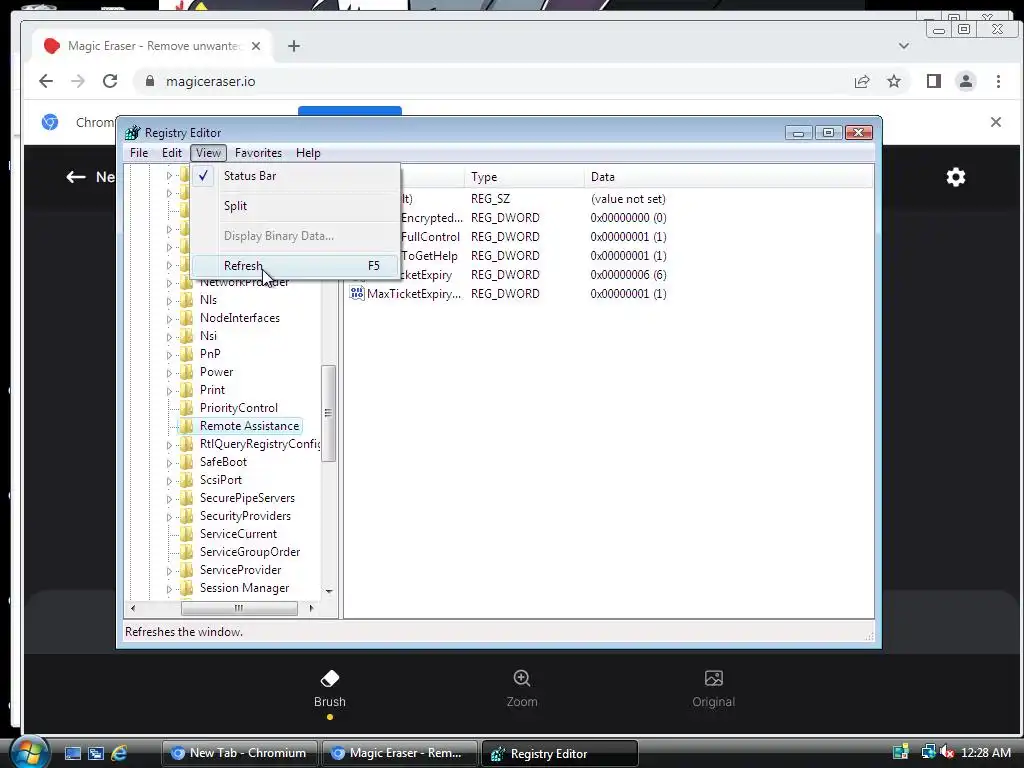
Task: Open the Help menu in Registry Editor
Action: [308, 153]
